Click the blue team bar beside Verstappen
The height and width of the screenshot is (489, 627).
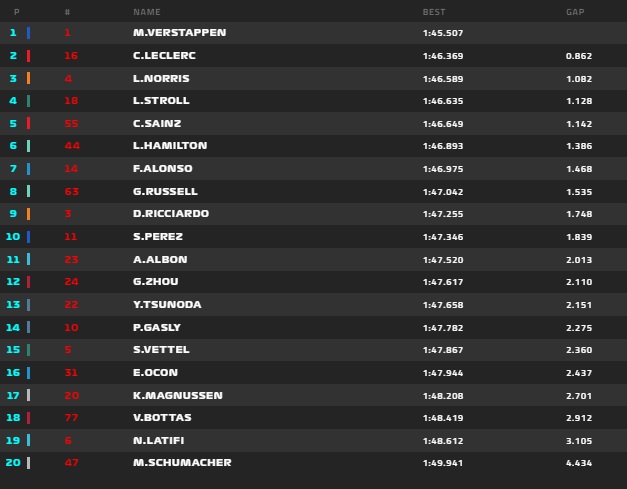(28, 33)
